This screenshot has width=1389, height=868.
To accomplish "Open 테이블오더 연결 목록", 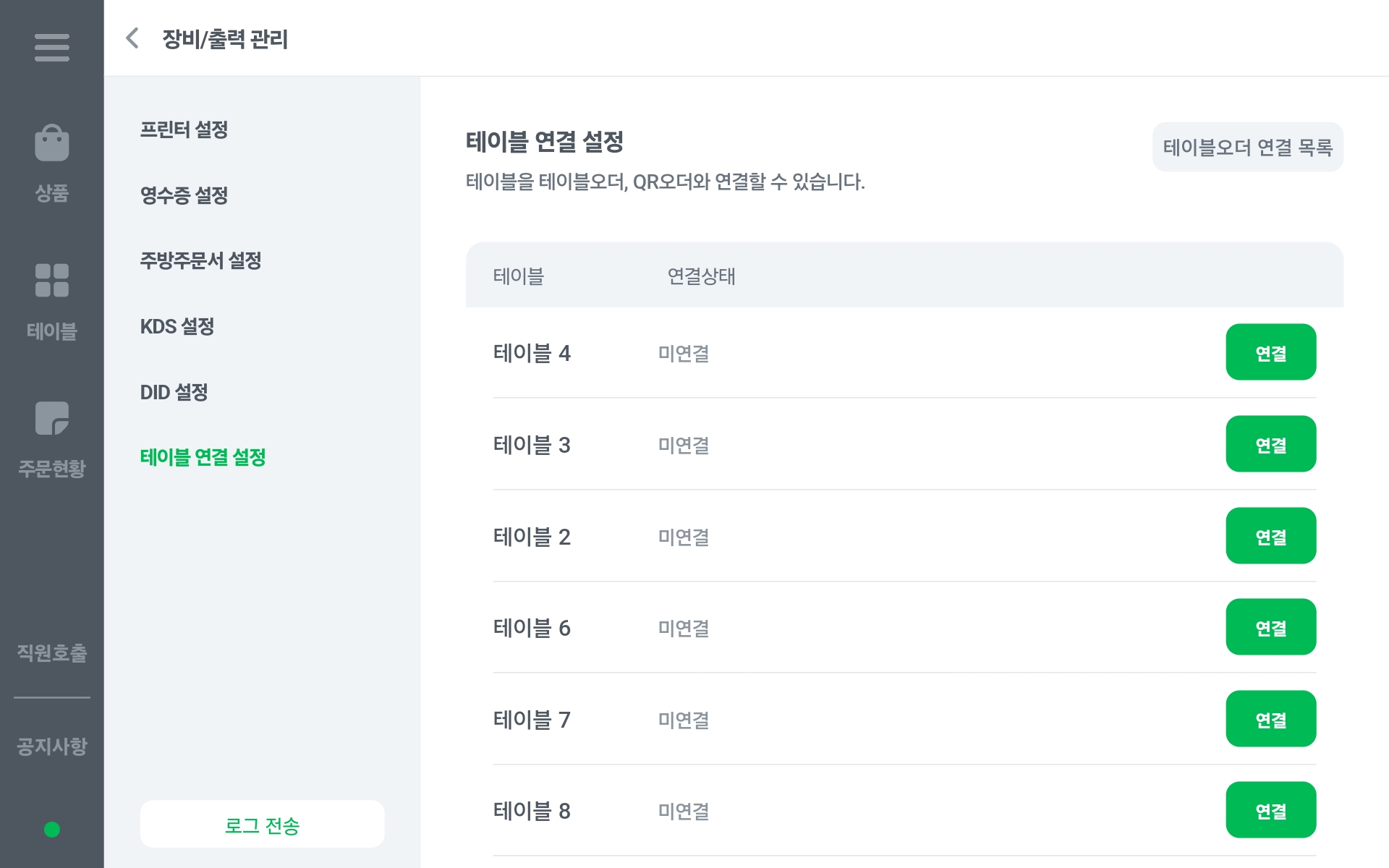I will pyautogui.click(x=1247, y=148).
